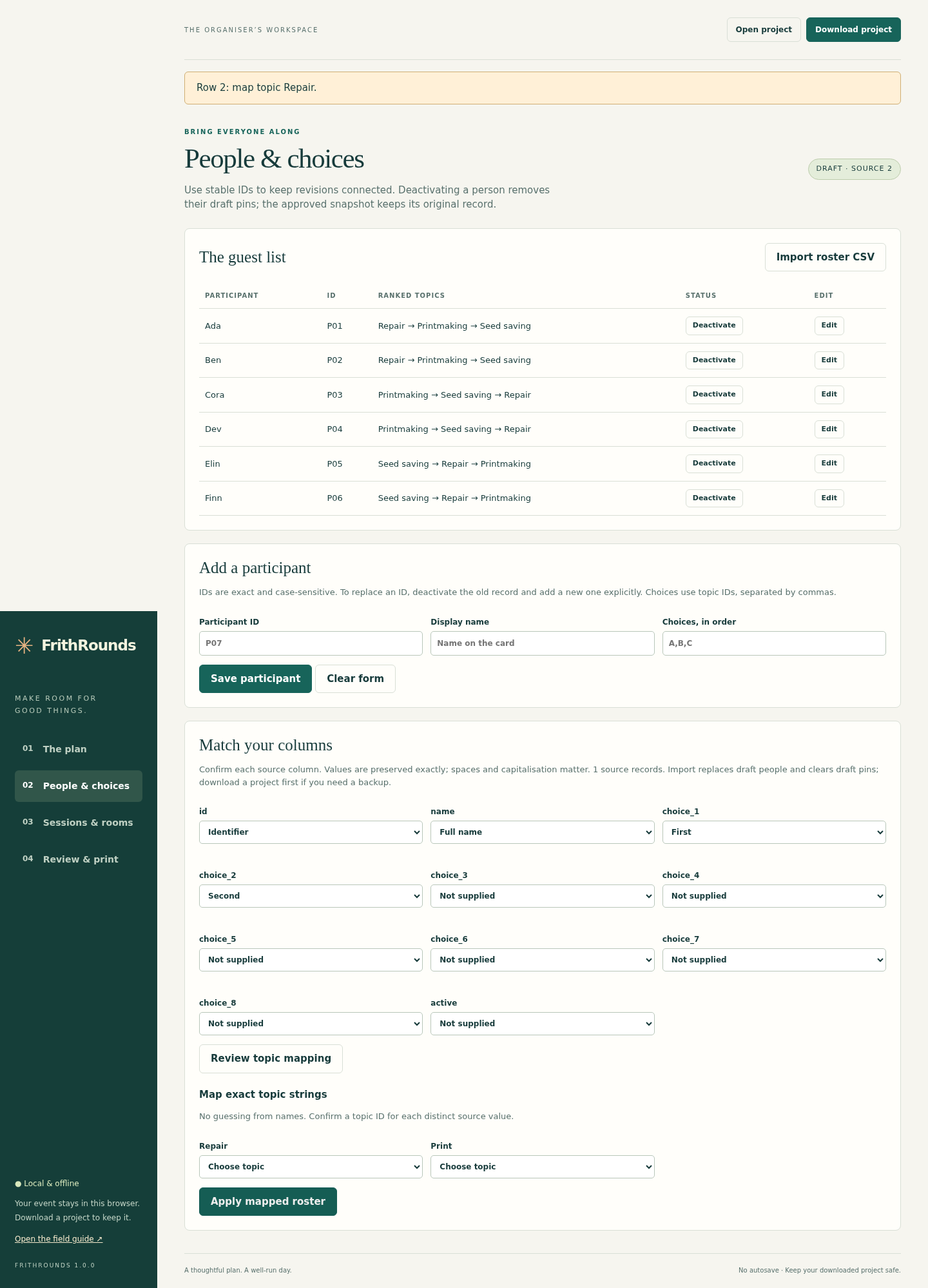Focus the Display name field

[542, 643]
